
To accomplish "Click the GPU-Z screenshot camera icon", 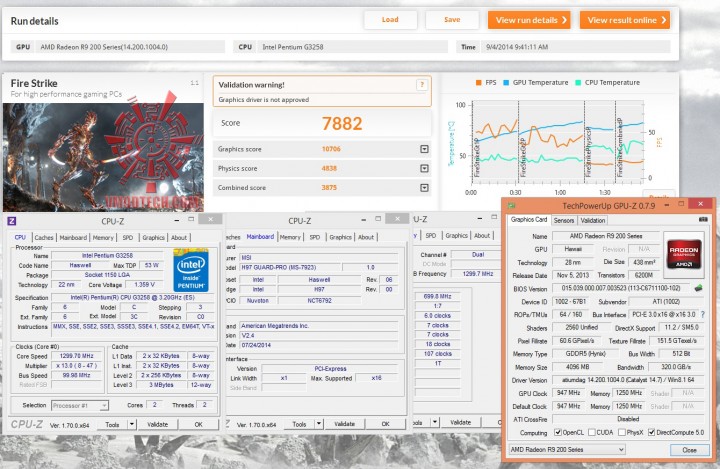I will pyautogui.click(x=703, y=220).
